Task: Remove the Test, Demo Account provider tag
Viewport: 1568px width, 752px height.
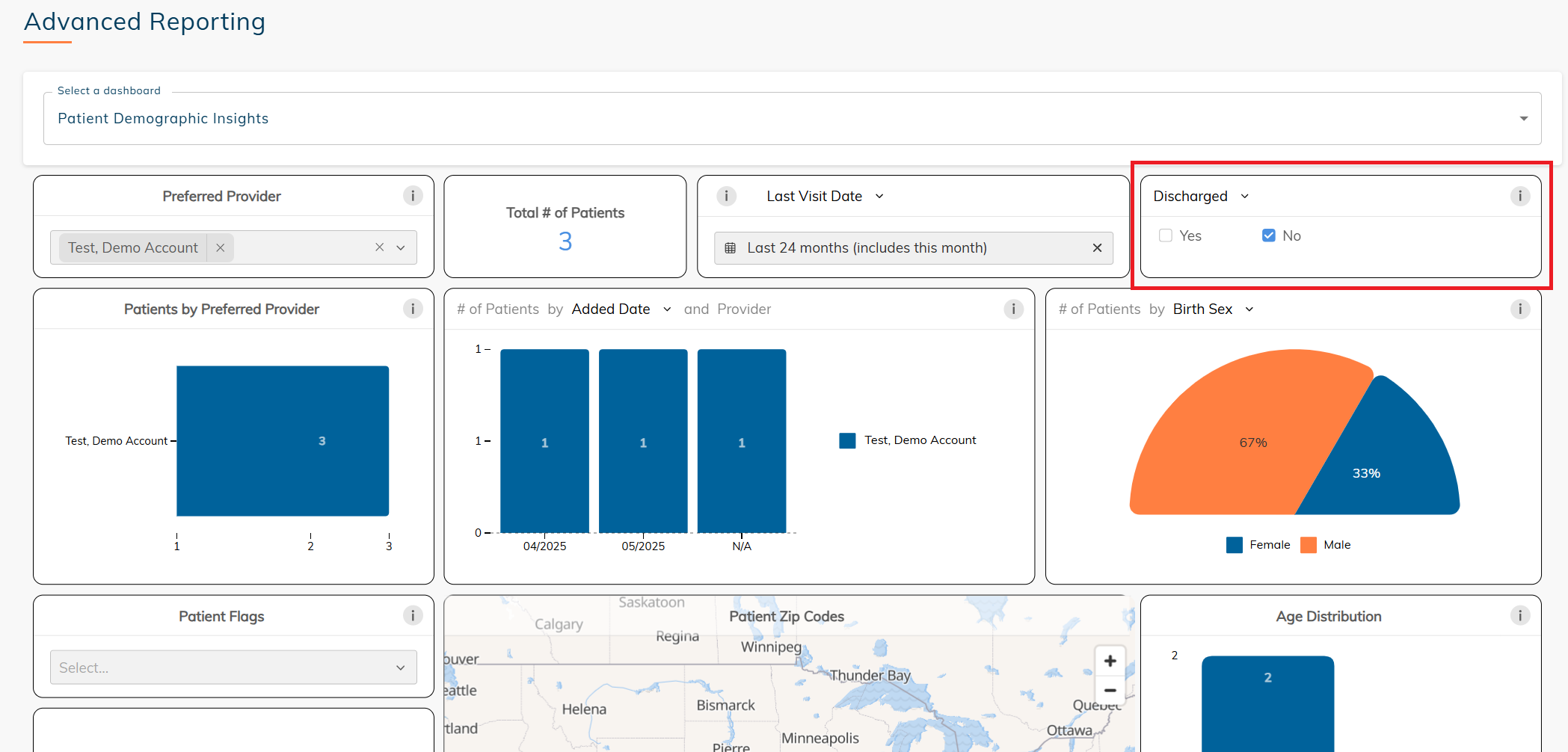Action: [221, 247]
